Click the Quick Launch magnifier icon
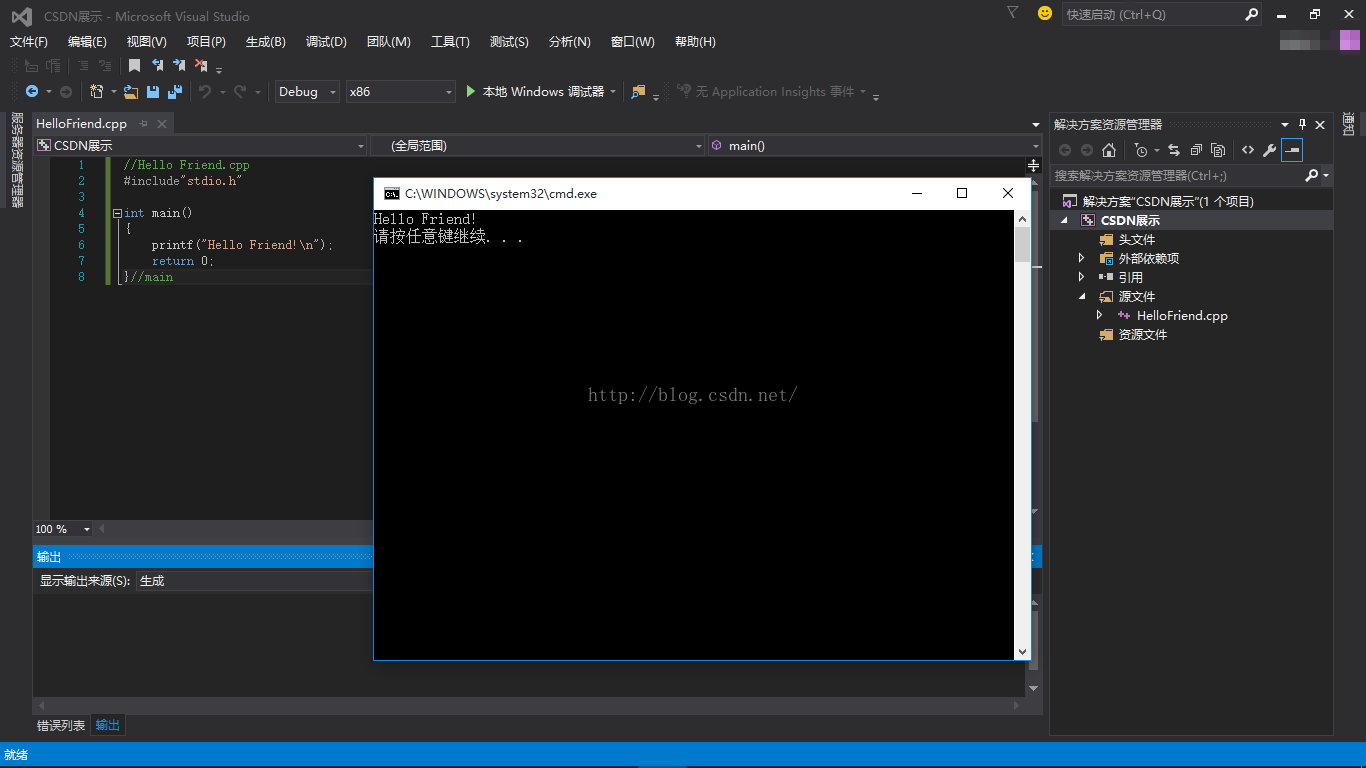Viewport: 1366px width, 768px height. pos(1251,14)
